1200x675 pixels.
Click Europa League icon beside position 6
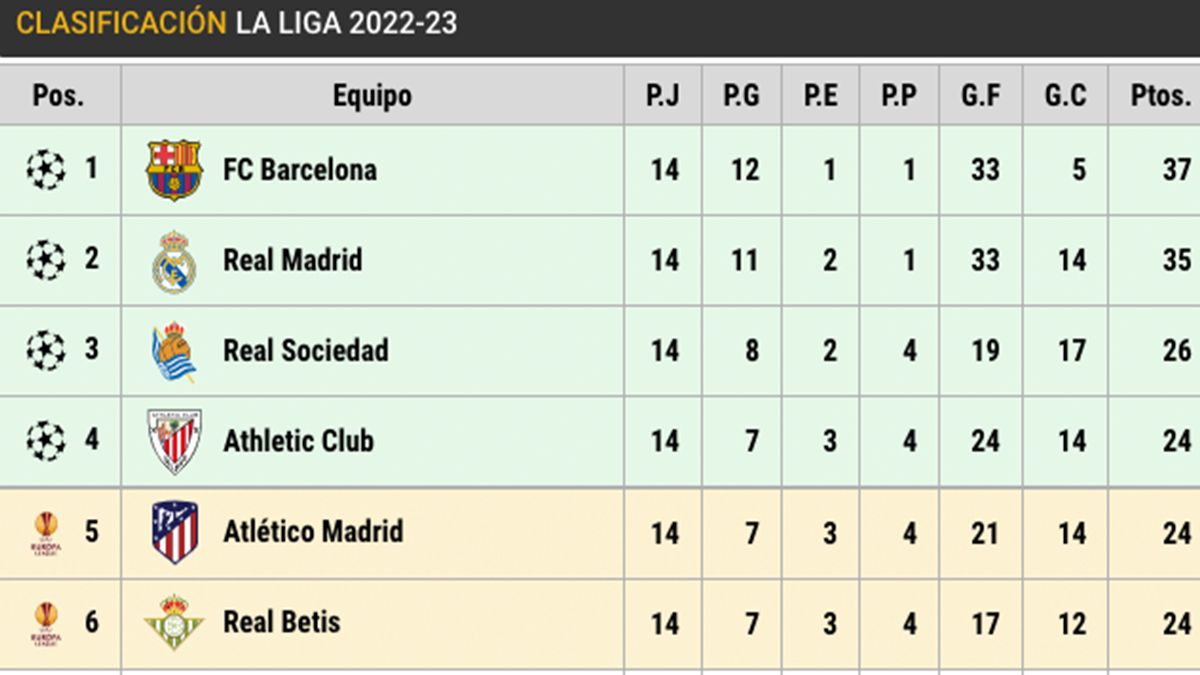click(46, 624)
